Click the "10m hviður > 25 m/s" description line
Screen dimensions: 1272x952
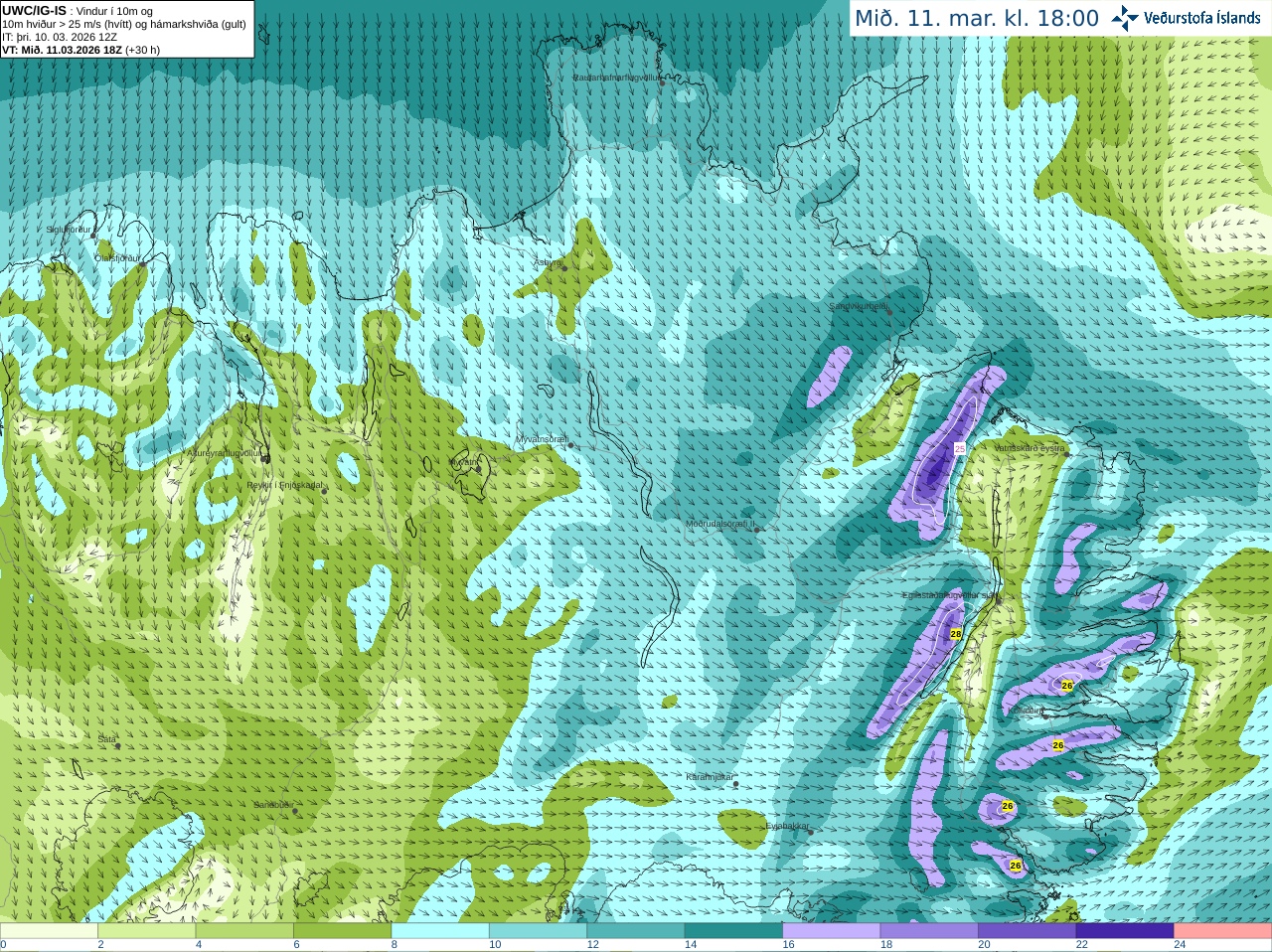tap(124, 24)
